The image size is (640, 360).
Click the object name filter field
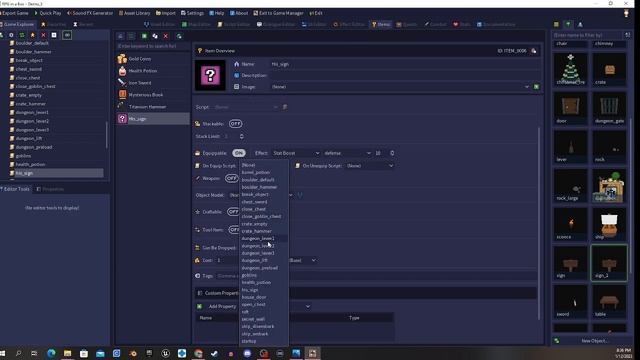587,35
